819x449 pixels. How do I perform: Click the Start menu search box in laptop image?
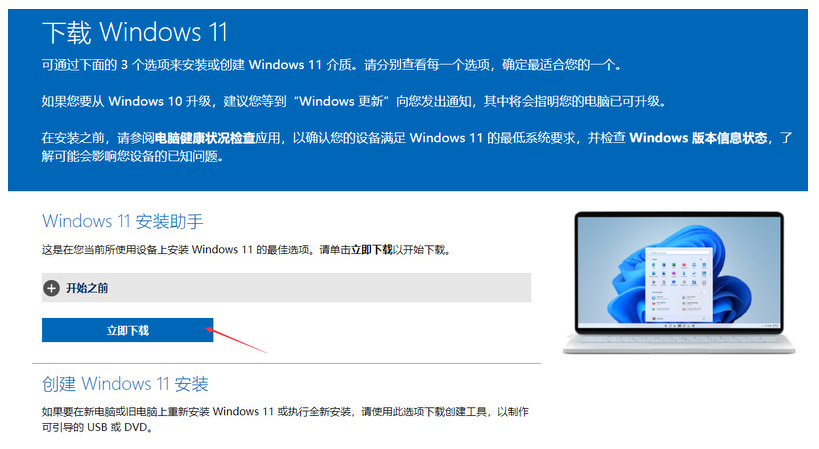pos(678,252)
